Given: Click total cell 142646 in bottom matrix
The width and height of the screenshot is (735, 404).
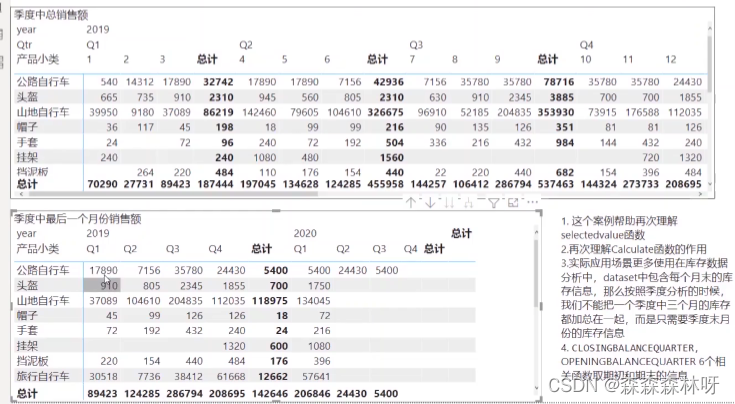Looking at the screenshot, I should 270,393.
